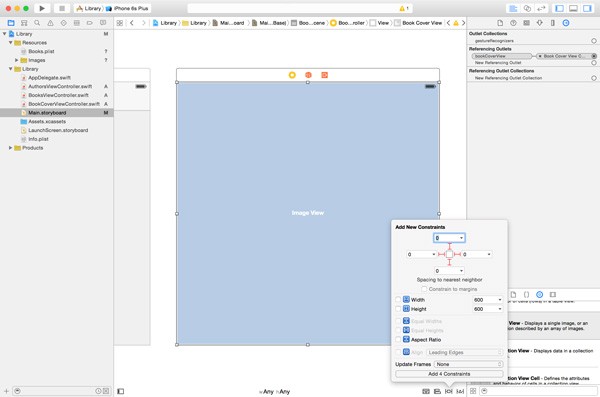This screenshot has height=397, width=600.
Task: Open the Width value dropdown
Action: click(x=500, y=299)
